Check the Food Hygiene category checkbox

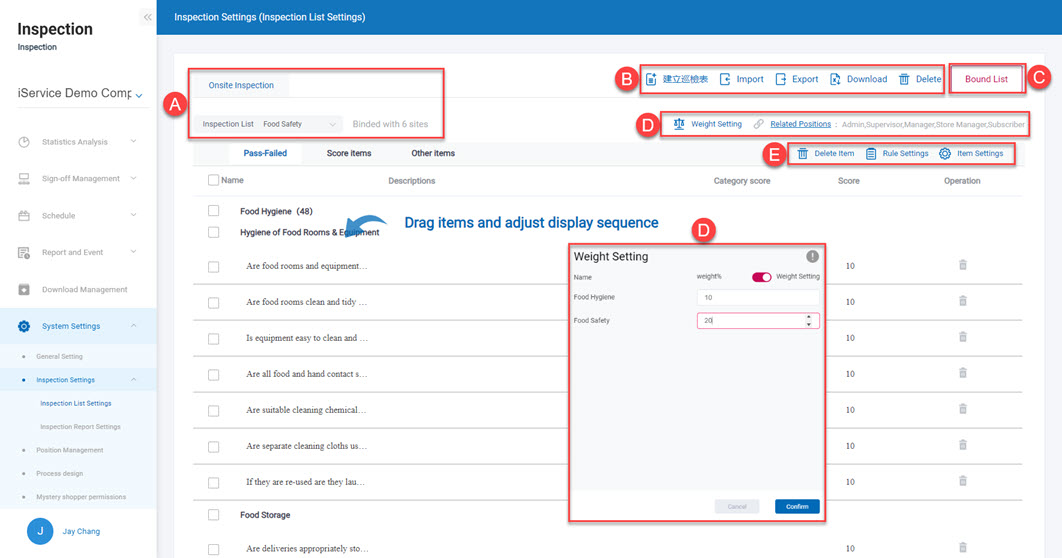tap(214, 211)
